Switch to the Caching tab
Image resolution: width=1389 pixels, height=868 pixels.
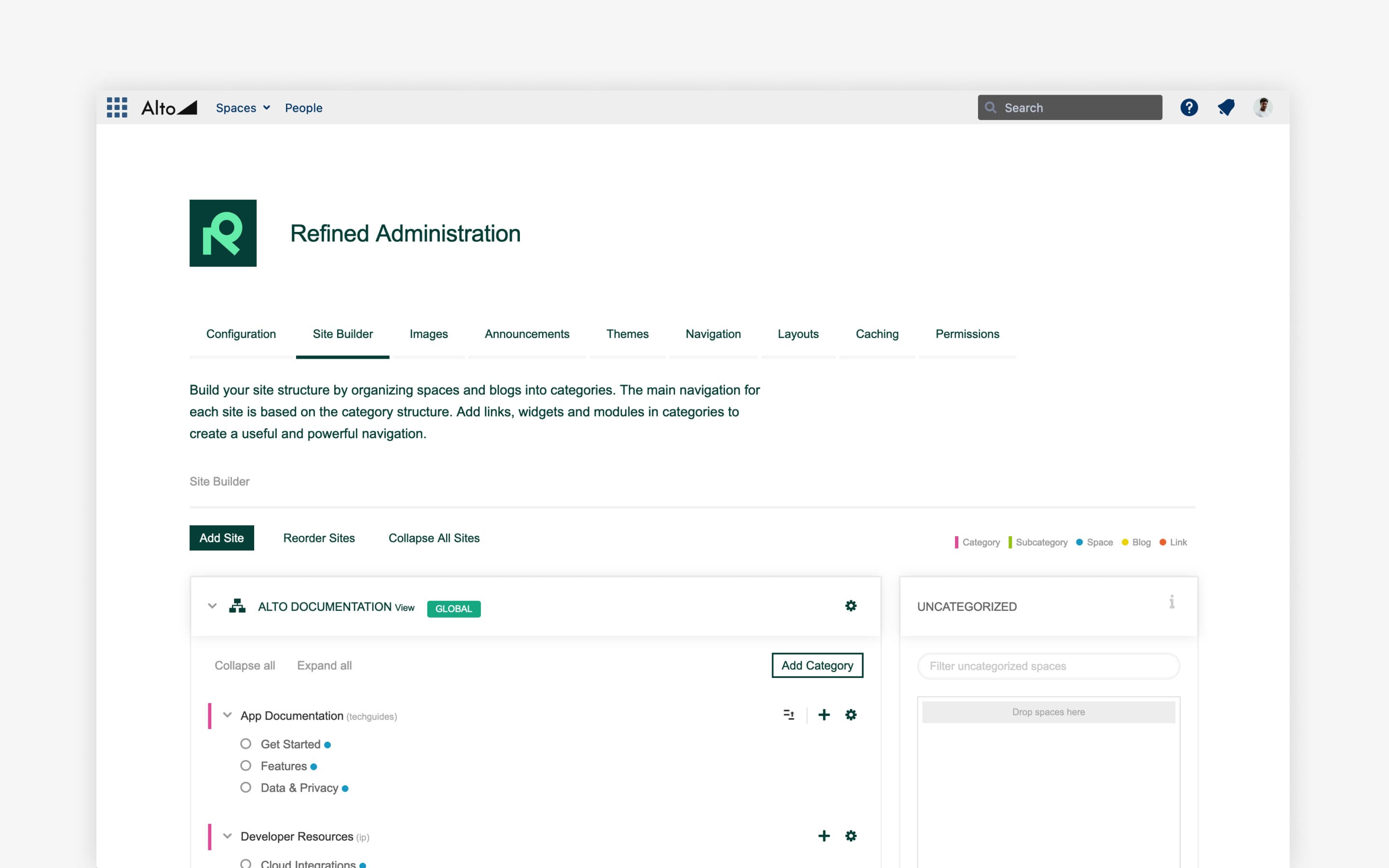click(x=877, y=334)
